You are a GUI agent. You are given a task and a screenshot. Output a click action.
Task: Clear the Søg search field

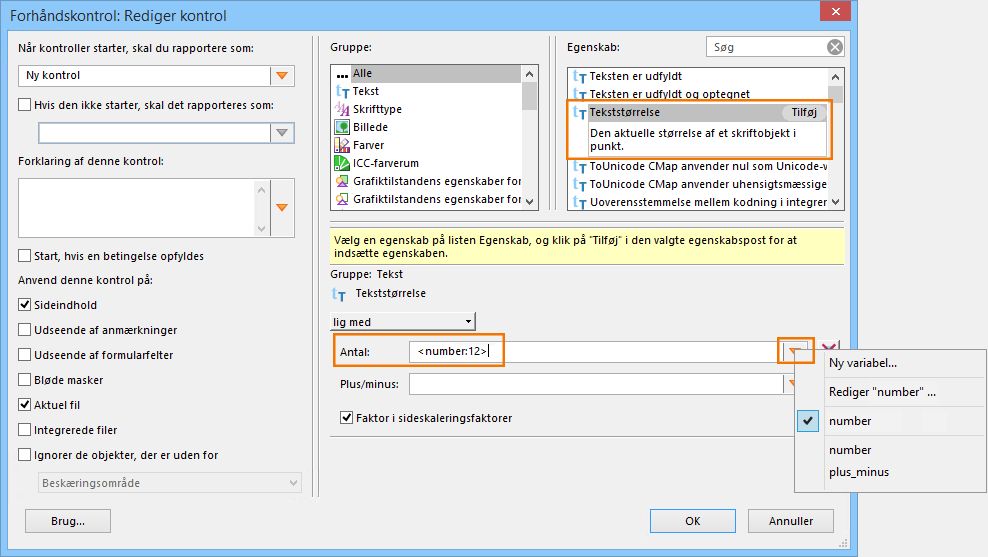(x=834, y=47)
